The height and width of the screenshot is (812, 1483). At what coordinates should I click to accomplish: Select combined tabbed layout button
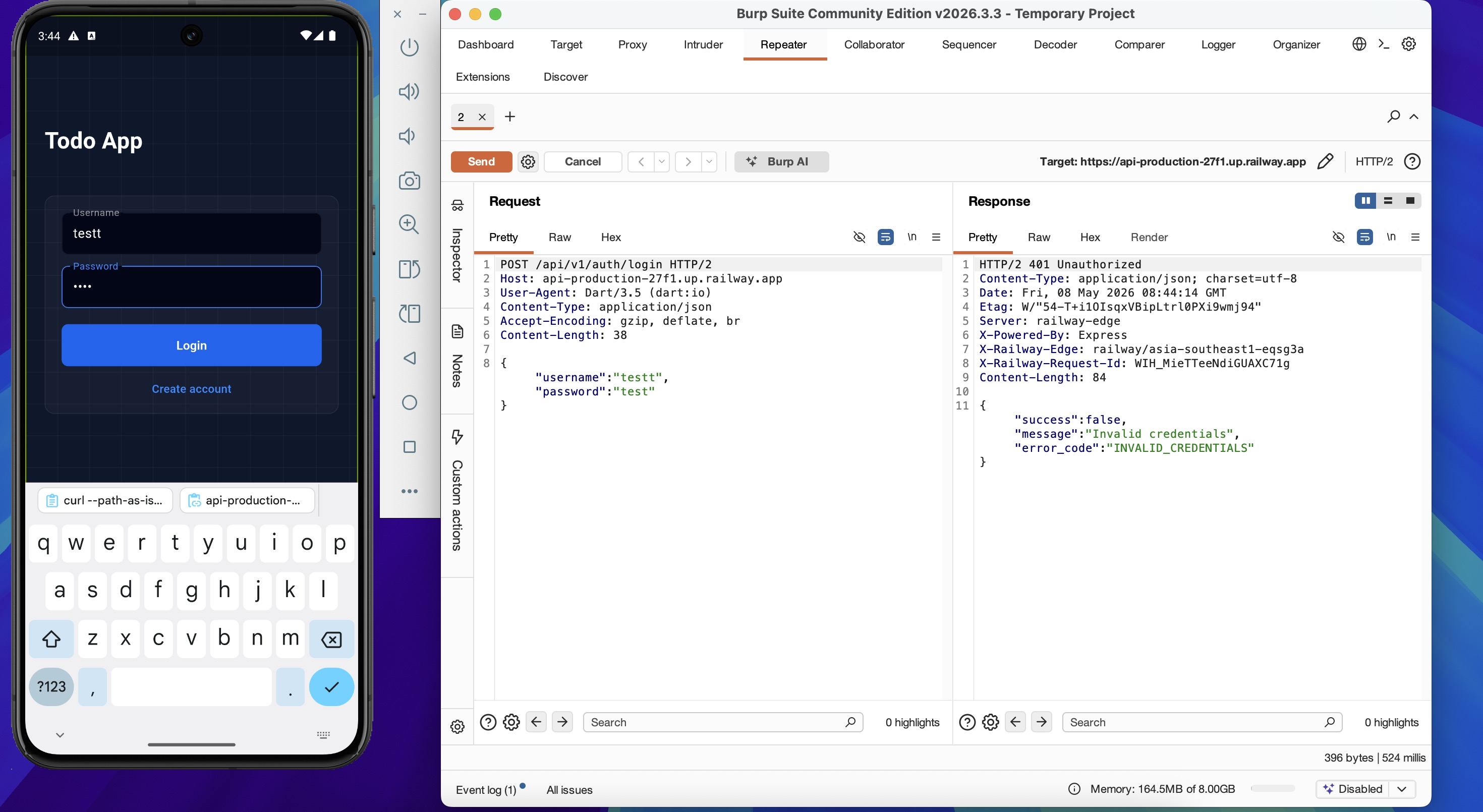(1410, 201)
